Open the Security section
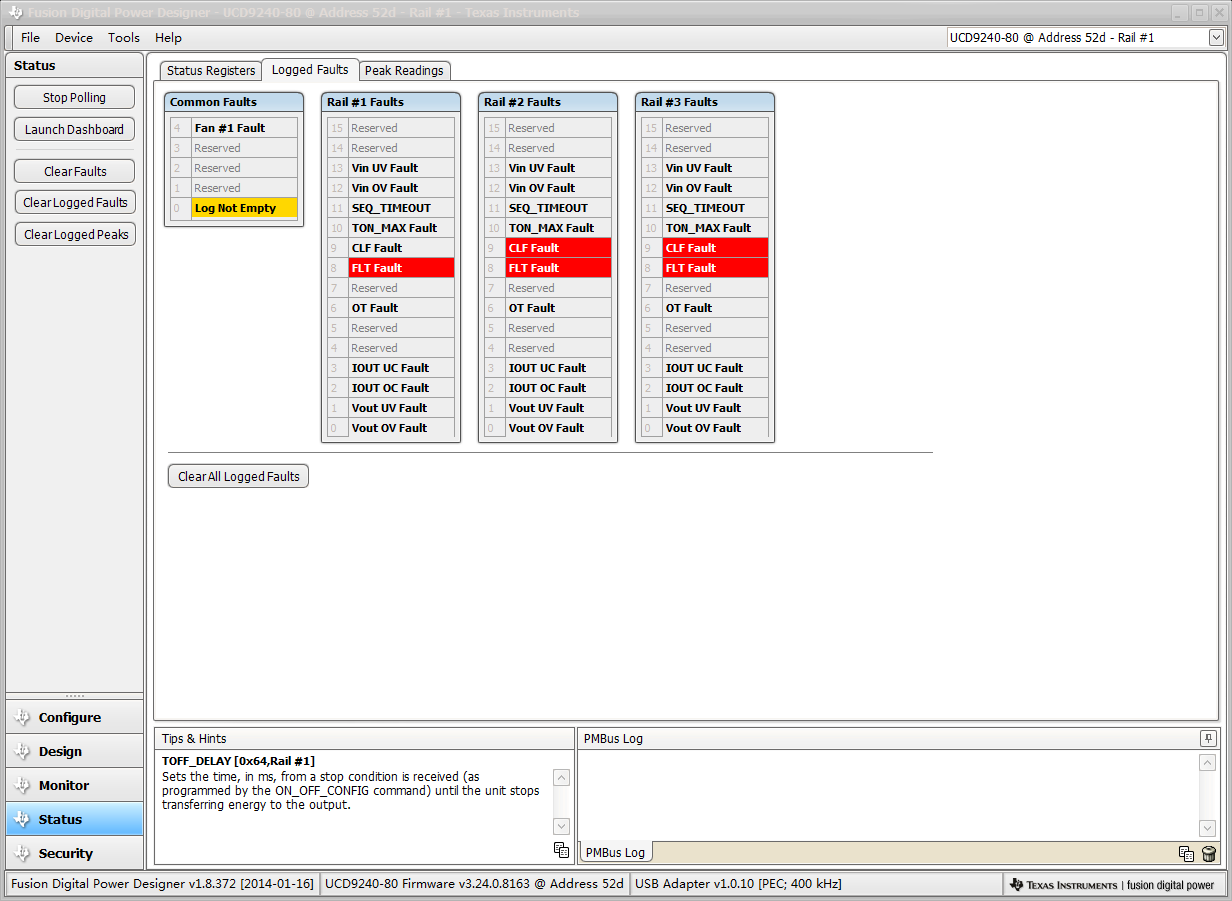The width and height of the screenshot is (1232, 901). (x=74, y=854)
